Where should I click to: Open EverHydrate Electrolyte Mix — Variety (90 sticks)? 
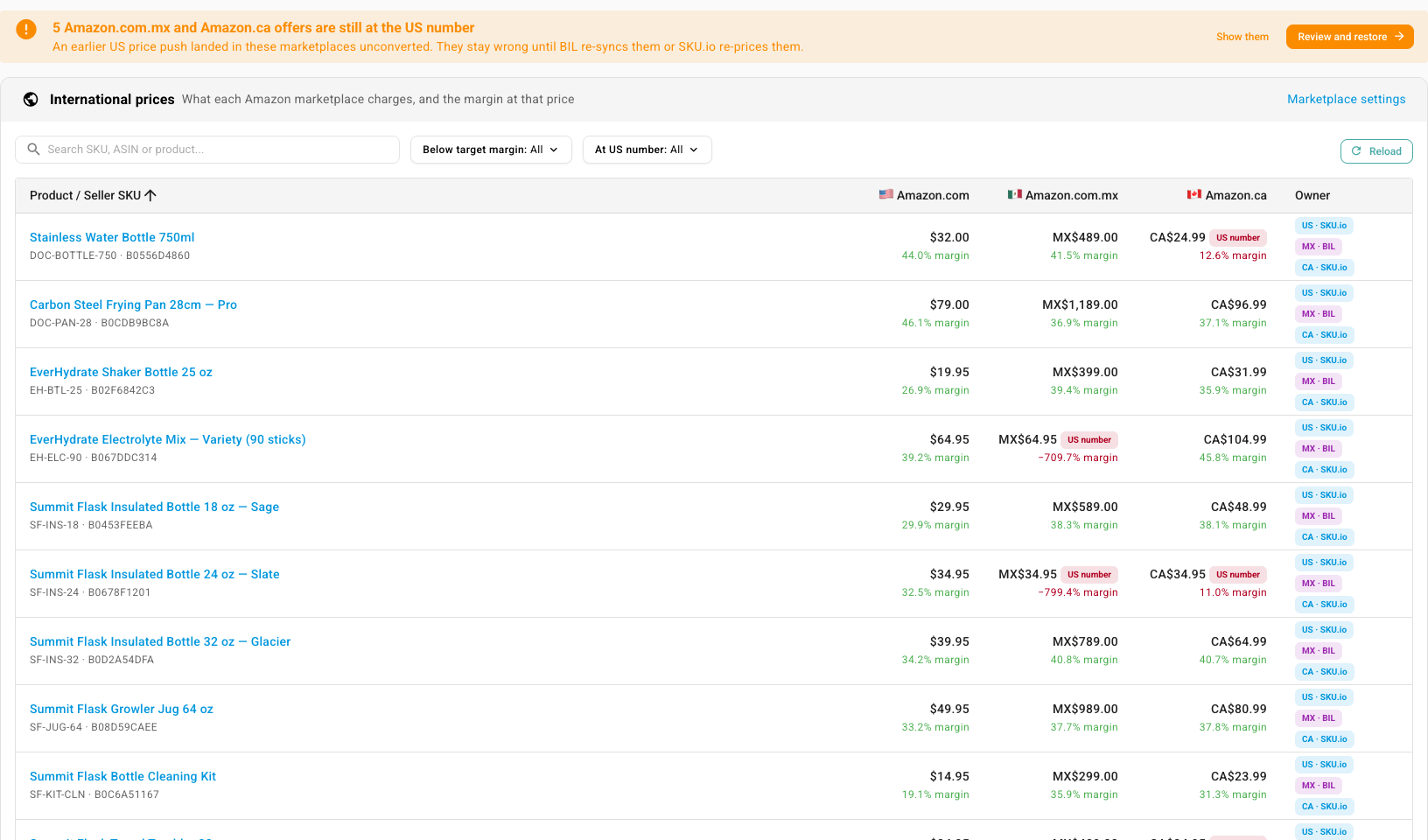coord(168,439)
